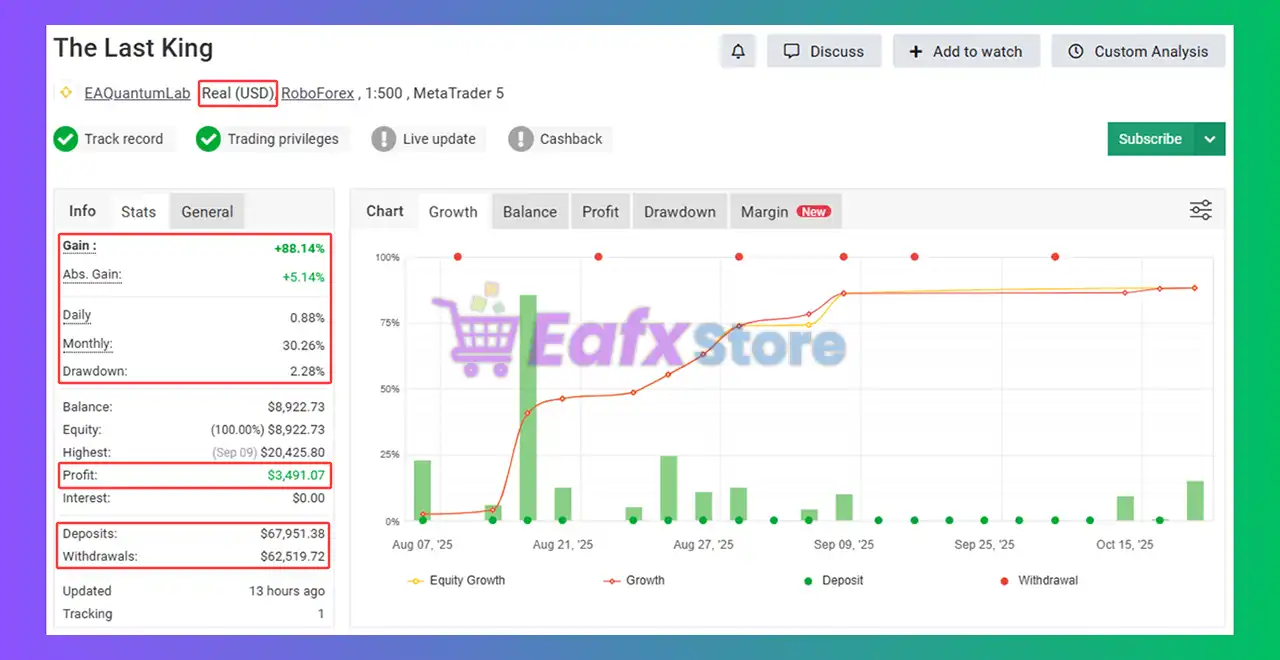
Task: Open chart settings sliders icon
Action: tap(1200, 210)
